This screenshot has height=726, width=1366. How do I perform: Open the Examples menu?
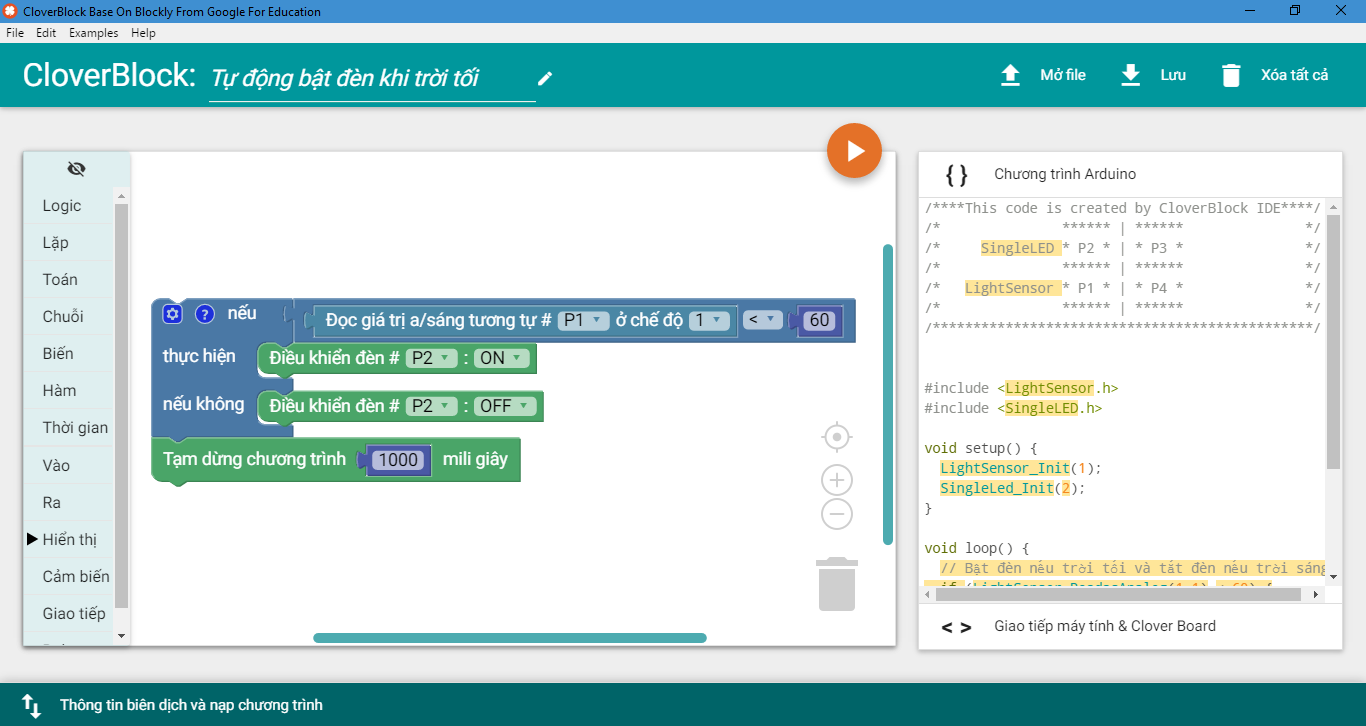94,33
